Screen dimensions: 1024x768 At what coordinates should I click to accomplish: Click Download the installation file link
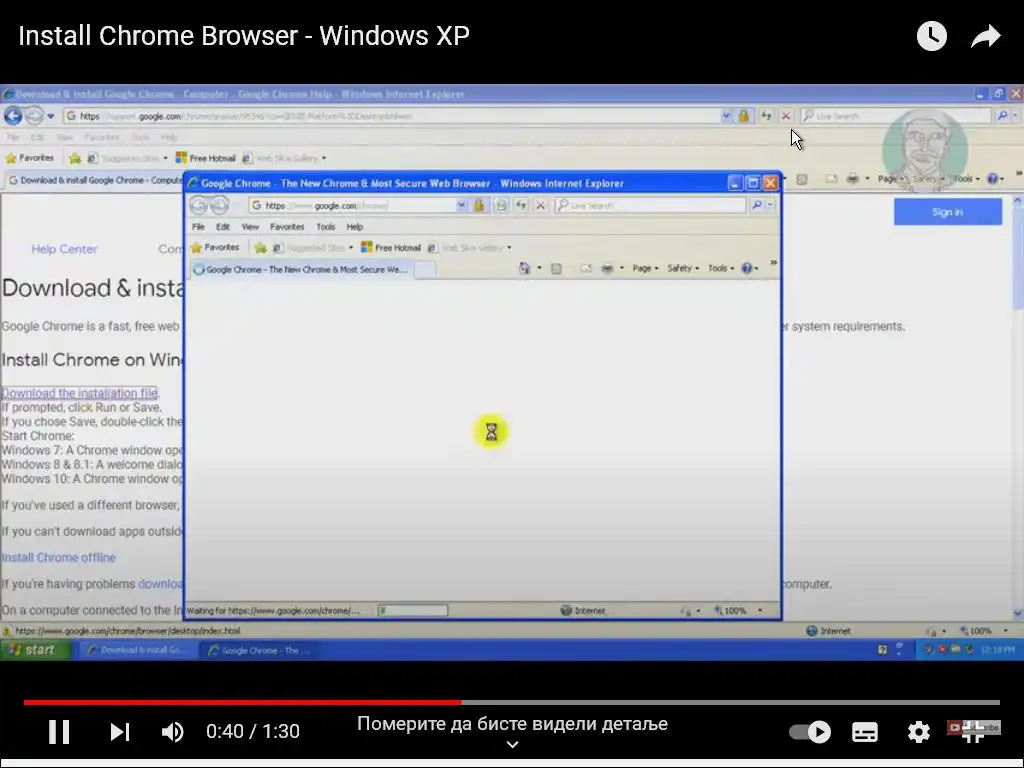(x=79, y=393)
